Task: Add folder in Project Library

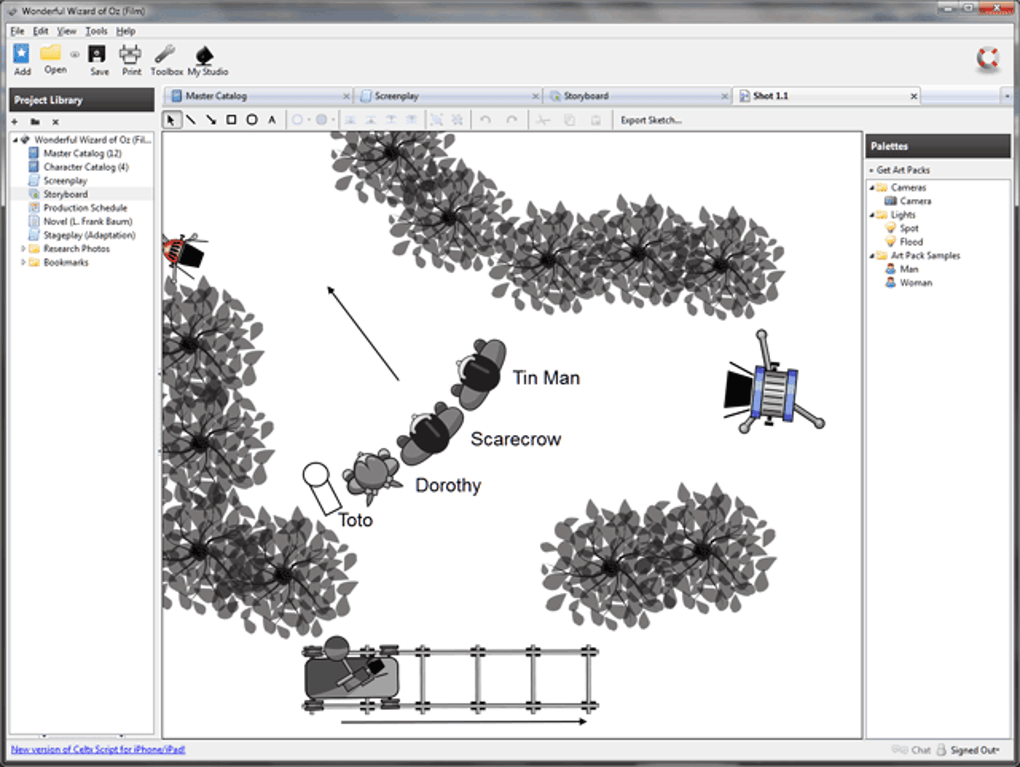Action: point(35,122)
